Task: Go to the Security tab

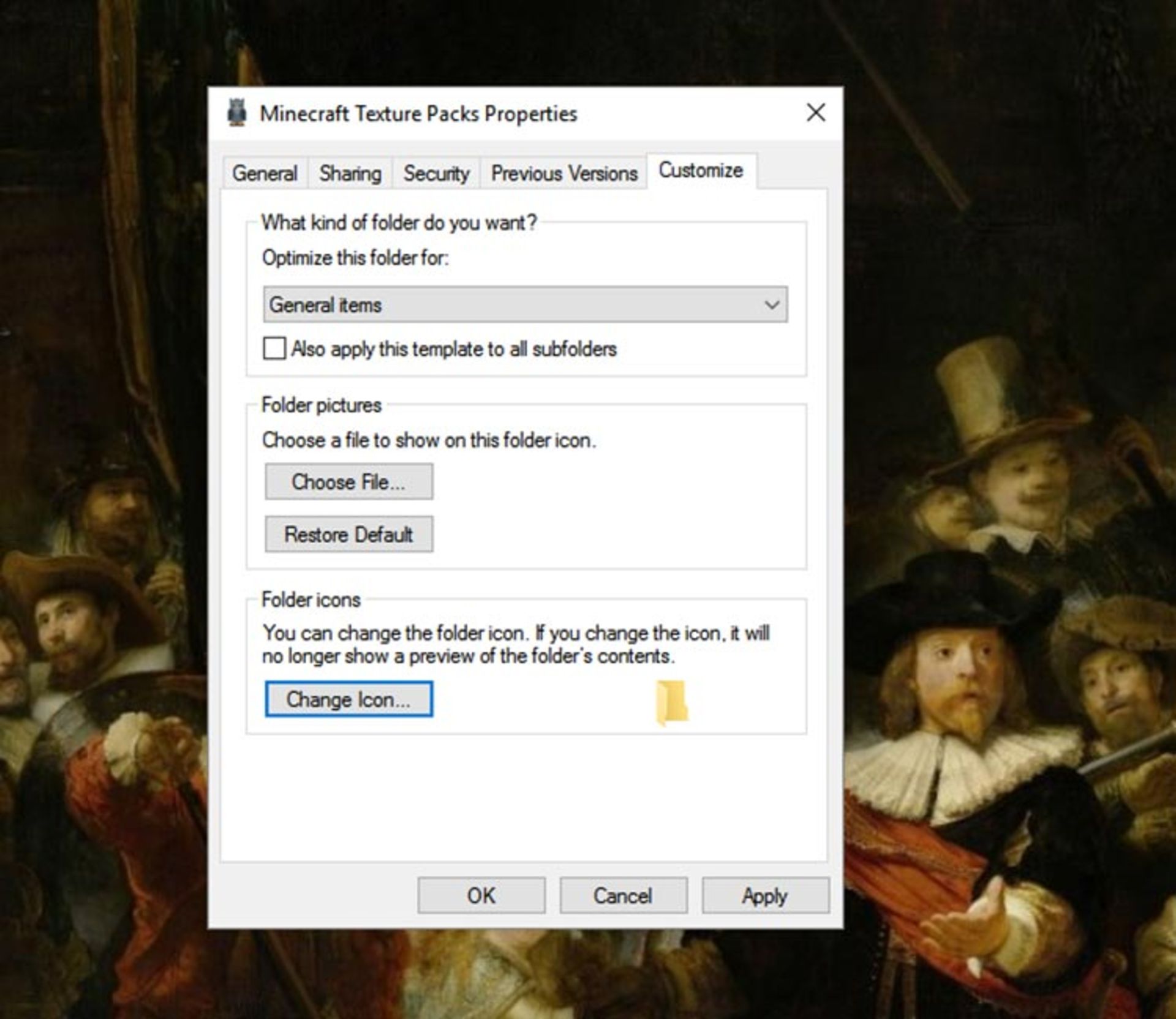Action: pyautogui.click(x=436, y=173)
